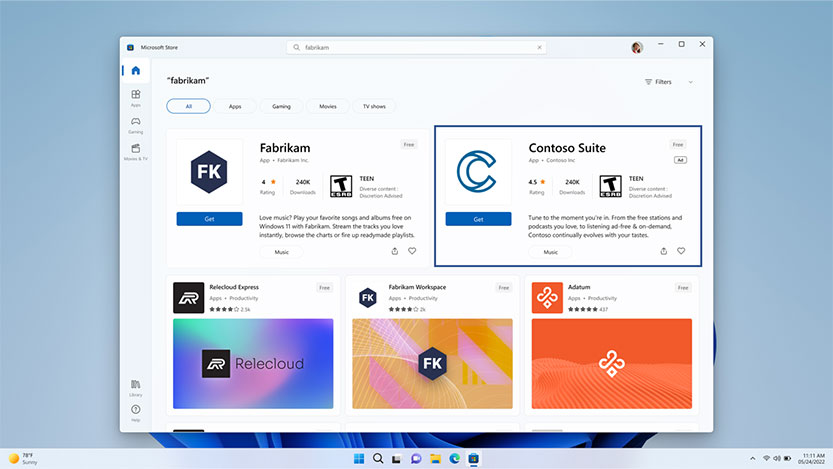This screenshot has width=833, height=469.
Task: Expand the Filters dropdown
Action: pyautogui.click(x=668, y=82)
